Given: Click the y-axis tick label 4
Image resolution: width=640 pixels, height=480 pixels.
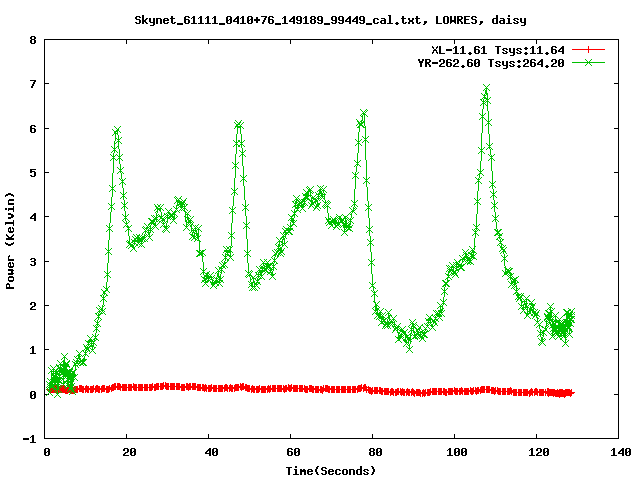Looking at the screenshot, I should tap(33, 218).
